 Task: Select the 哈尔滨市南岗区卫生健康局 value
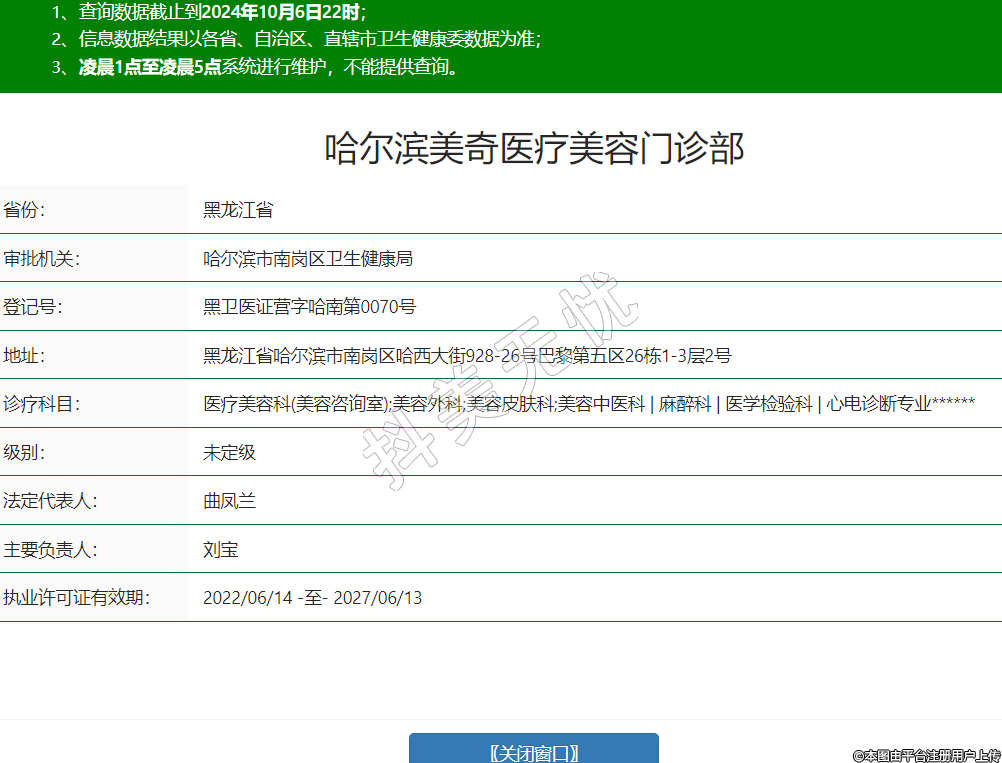click(x=308, y=259)
